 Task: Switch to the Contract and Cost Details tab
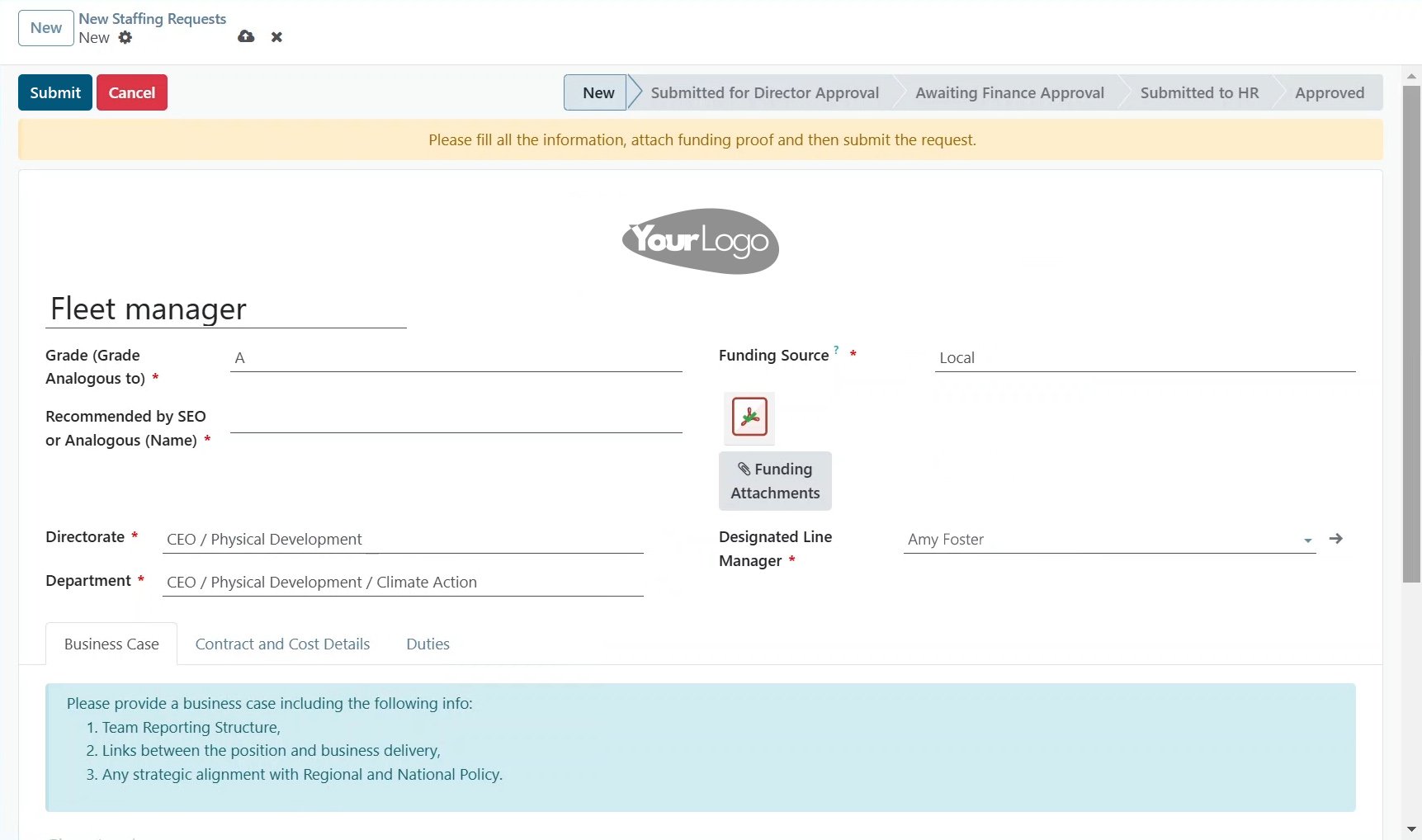click(x=282, y=644)
